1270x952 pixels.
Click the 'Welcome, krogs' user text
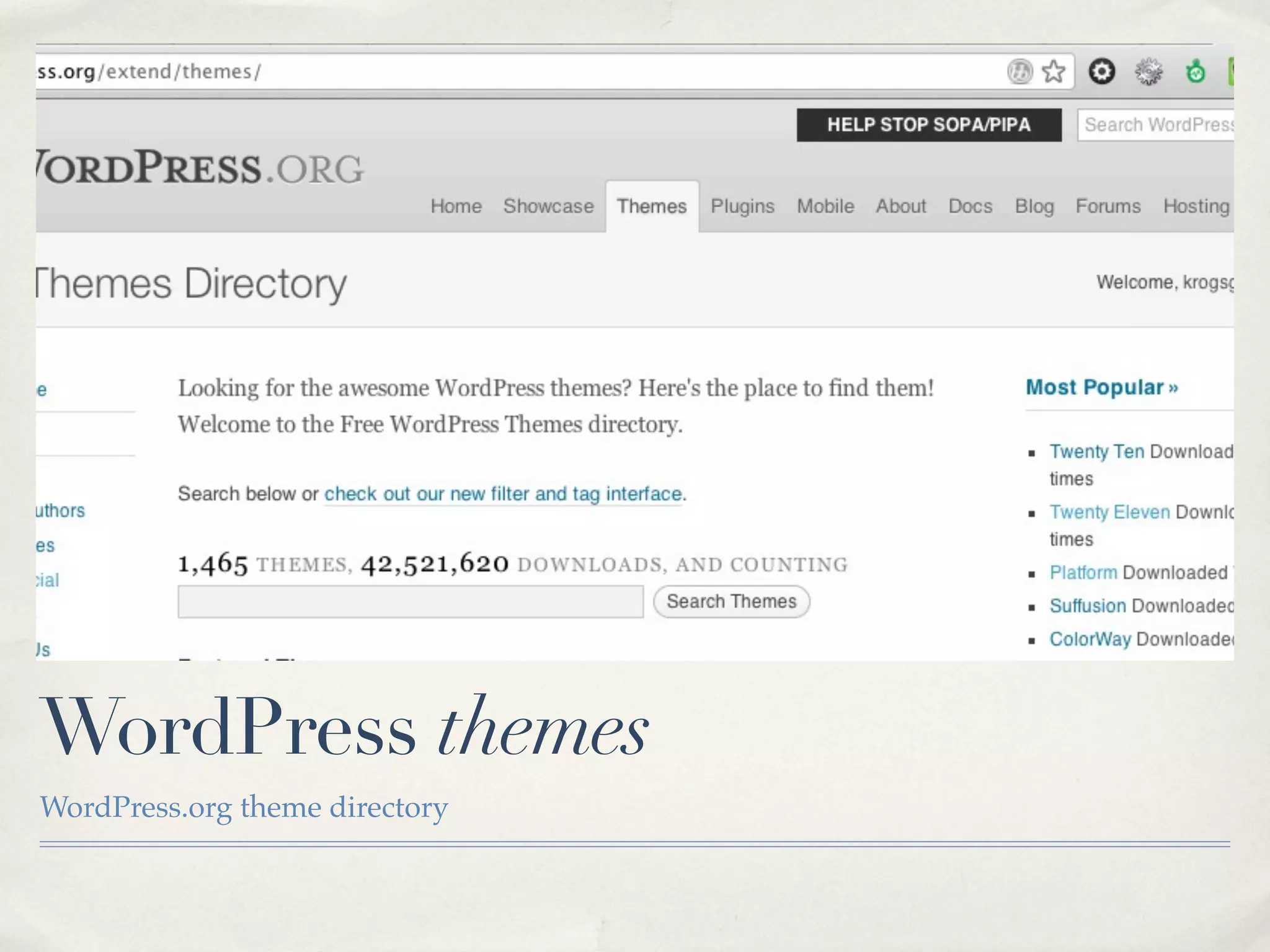(1165, 282)
